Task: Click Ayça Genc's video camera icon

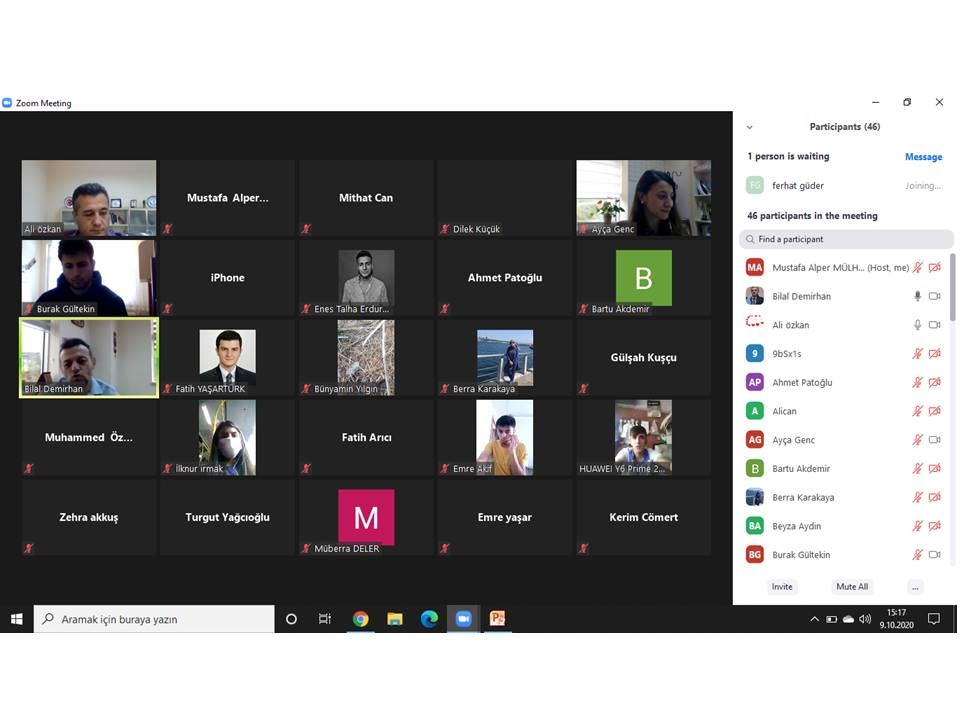Action: tap(935, 440)
